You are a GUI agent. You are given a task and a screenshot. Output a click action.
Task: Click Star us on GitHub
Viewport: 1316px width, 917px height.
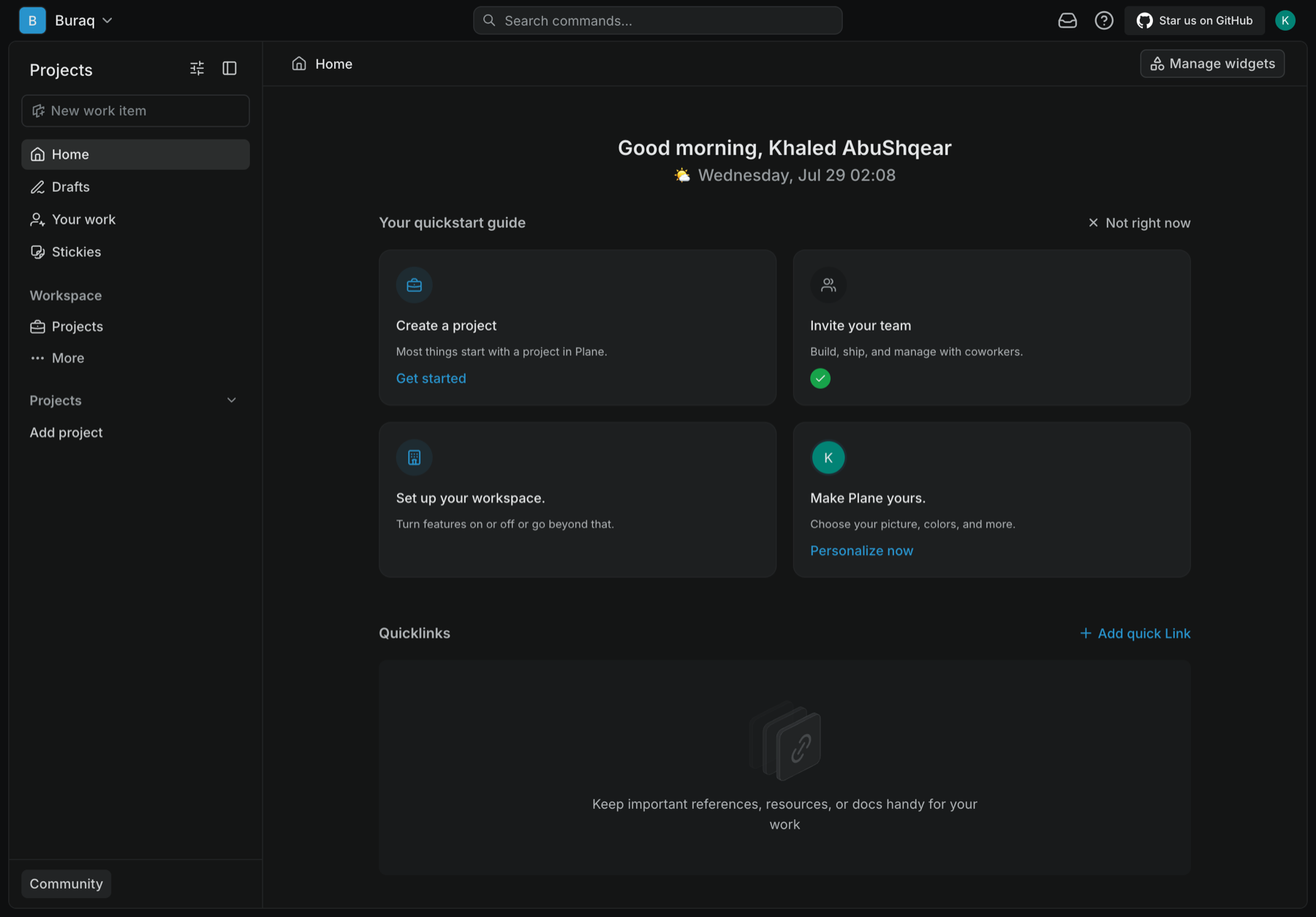[x=1195, y=20]
